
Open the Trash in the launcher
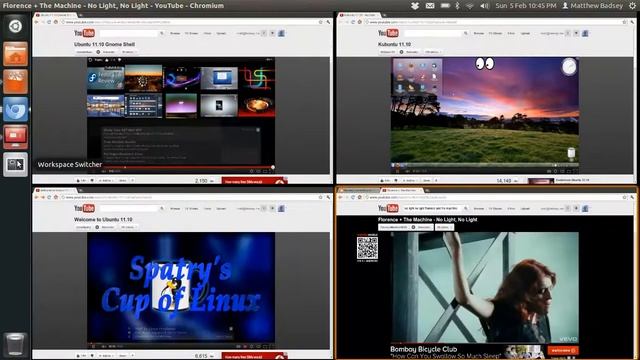16,344
